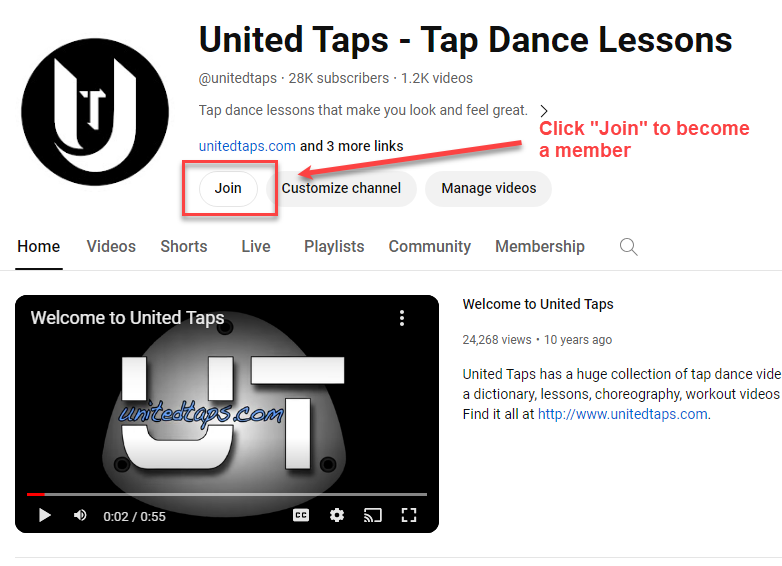Mute the video volume speaker icon

[x=80, y=515]
